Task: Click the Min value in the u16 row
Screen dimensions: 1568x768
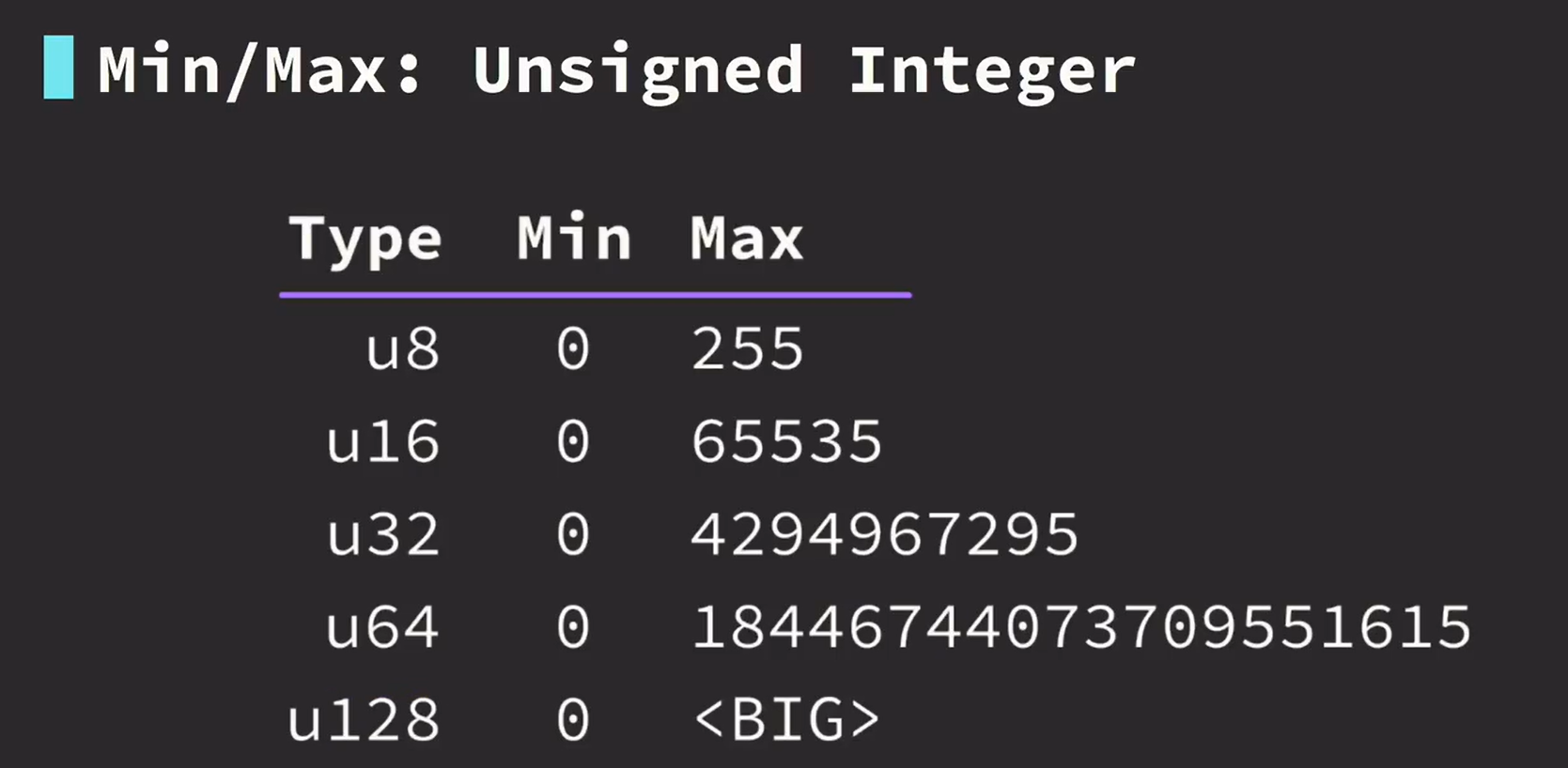Action: point(573,441)
